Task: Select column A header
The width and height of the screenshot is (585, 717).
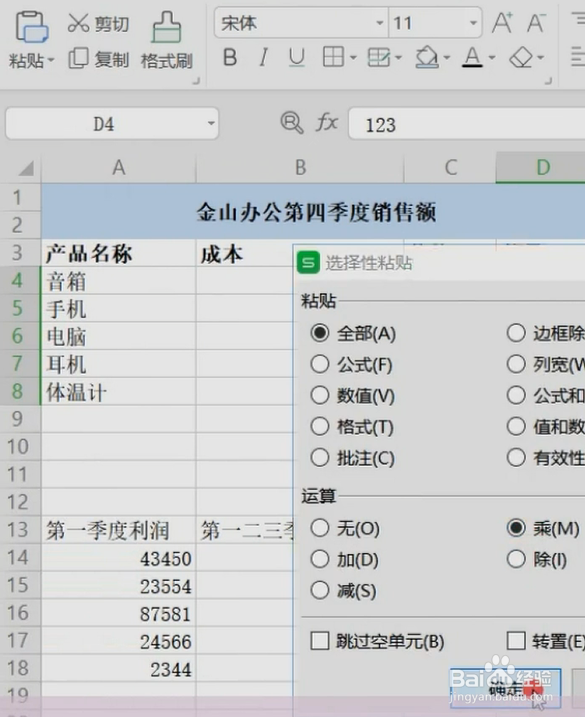Action: pos(118,168)
